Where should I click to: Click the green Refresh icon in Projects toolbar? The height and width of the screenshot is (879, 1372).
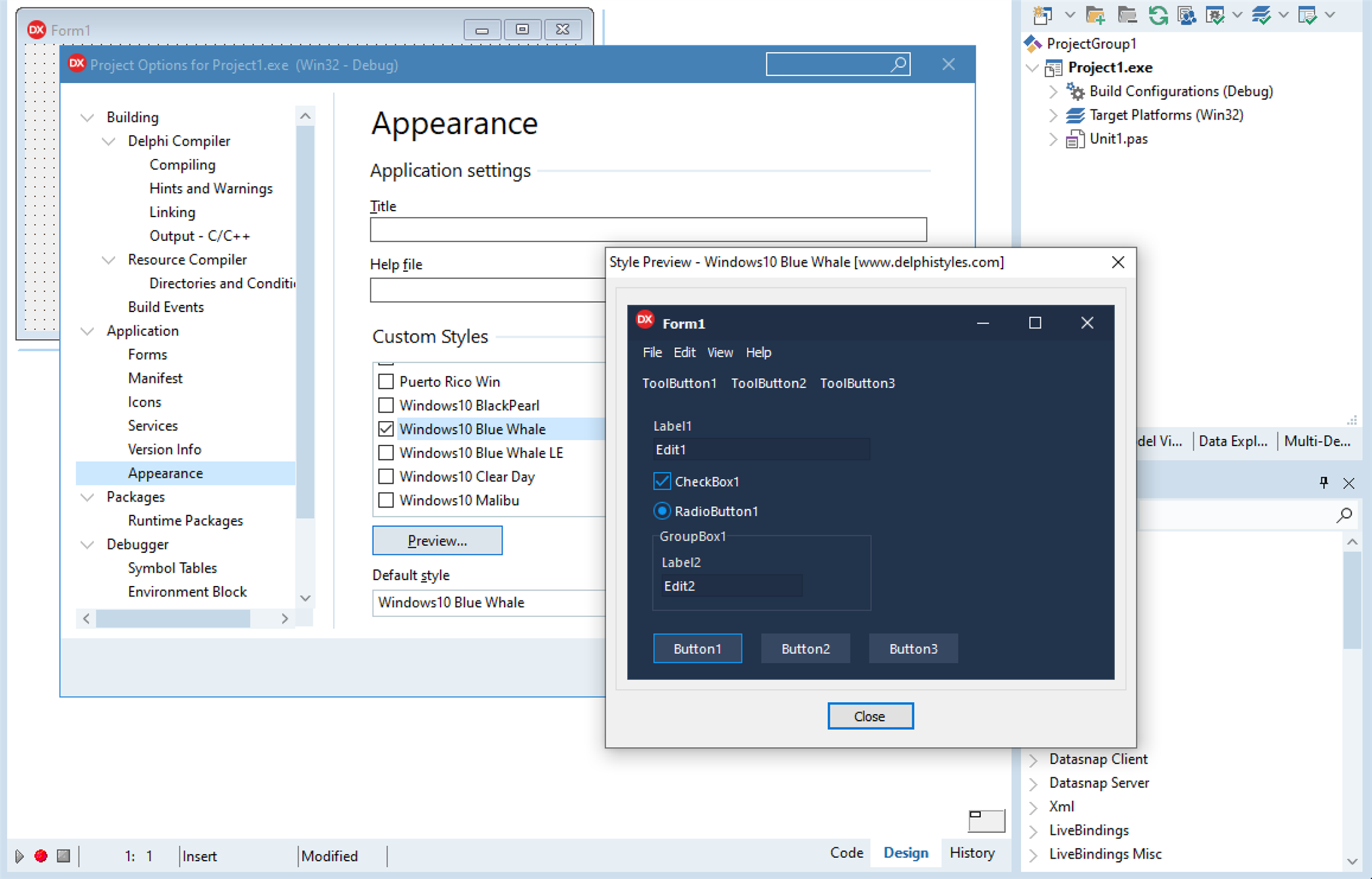point(1158,15)
